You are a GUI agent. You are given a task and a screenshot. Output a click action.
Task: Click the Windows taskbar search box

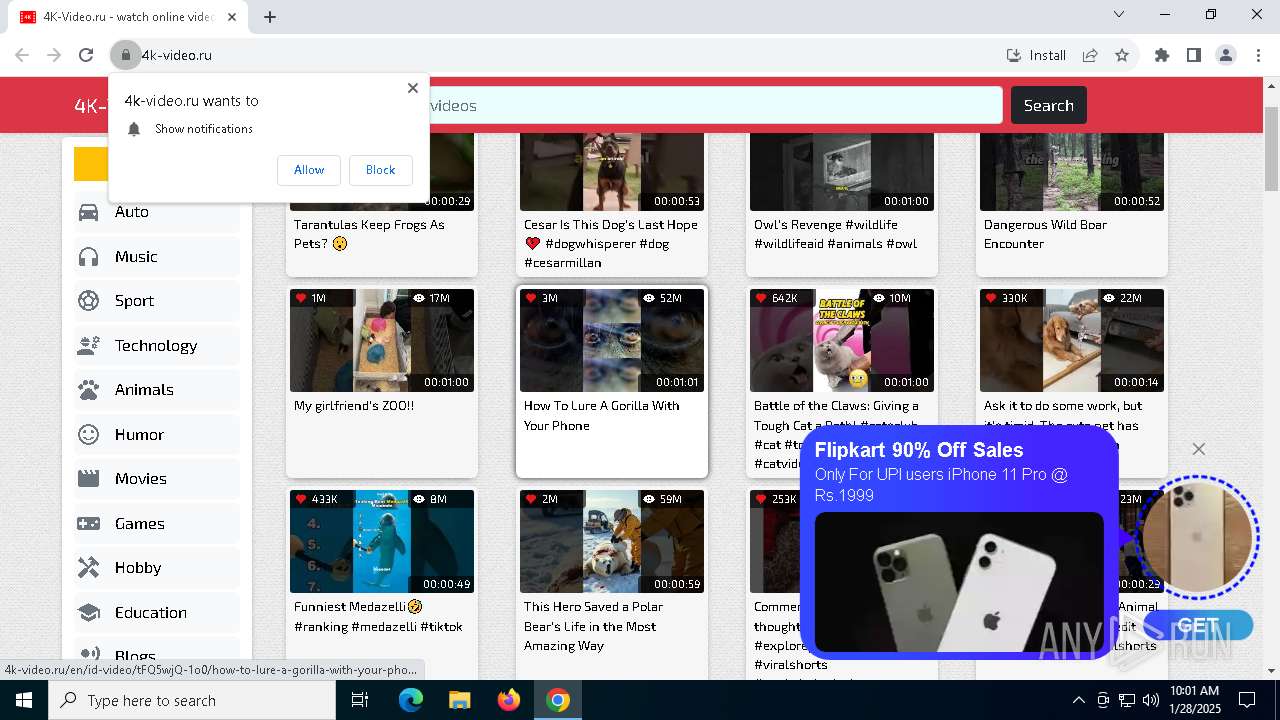(192, 700)
